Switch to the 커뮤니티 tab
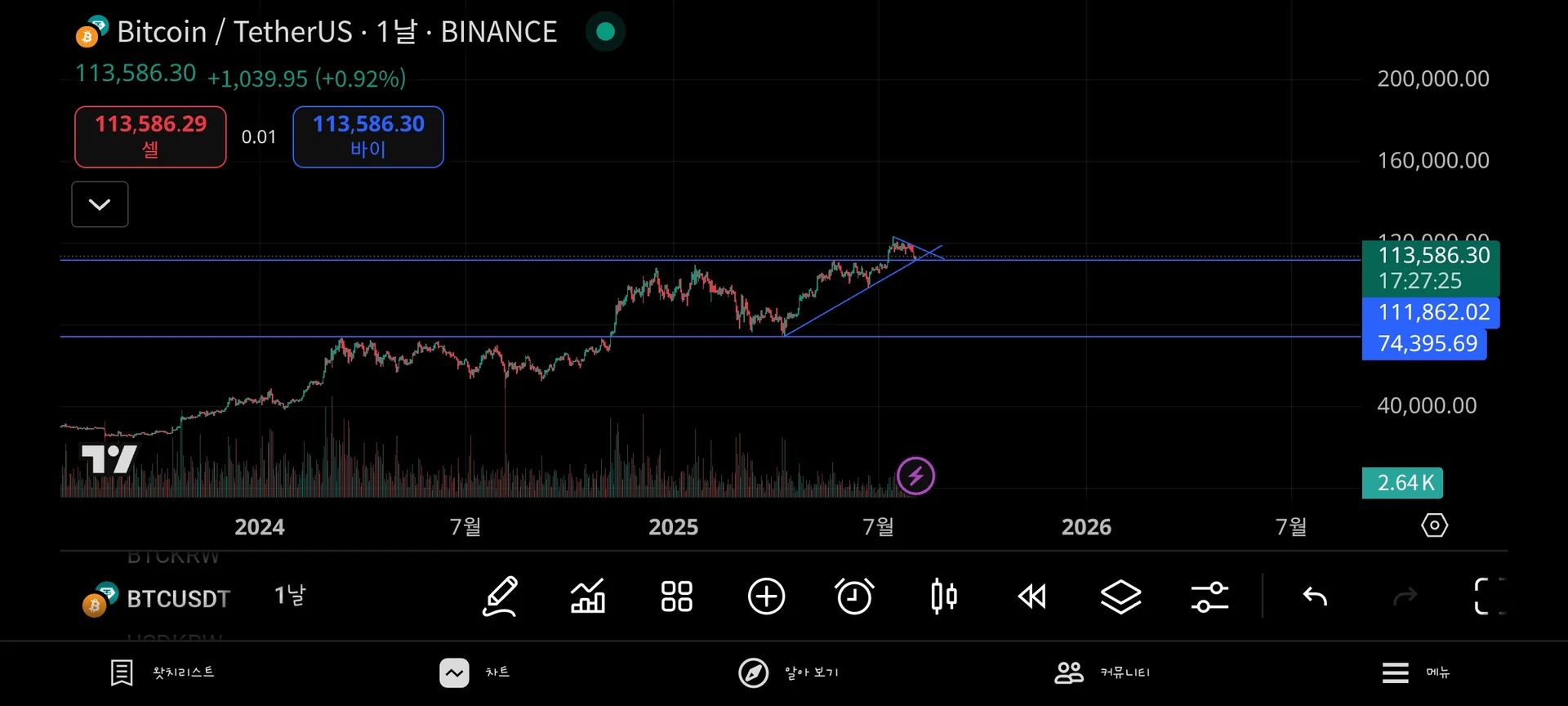 tap(1102, 672)
